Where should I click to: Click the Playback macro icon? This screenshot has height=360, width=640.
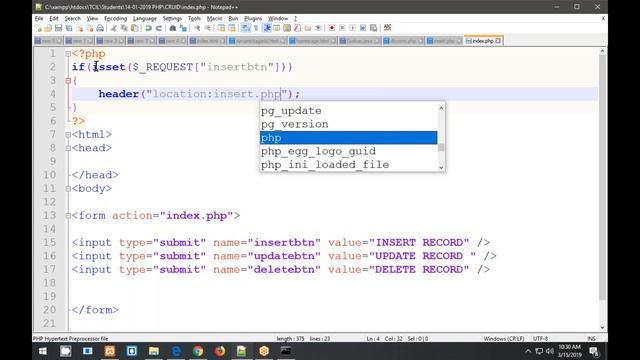353,28
